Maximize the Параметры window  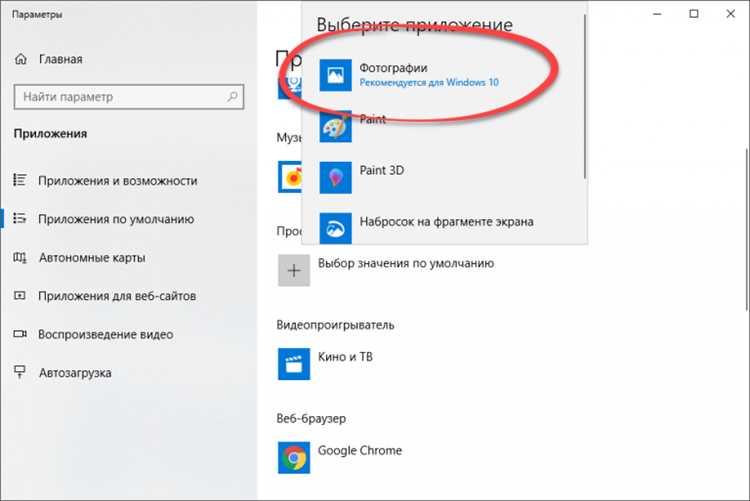(x=694, y=14)
